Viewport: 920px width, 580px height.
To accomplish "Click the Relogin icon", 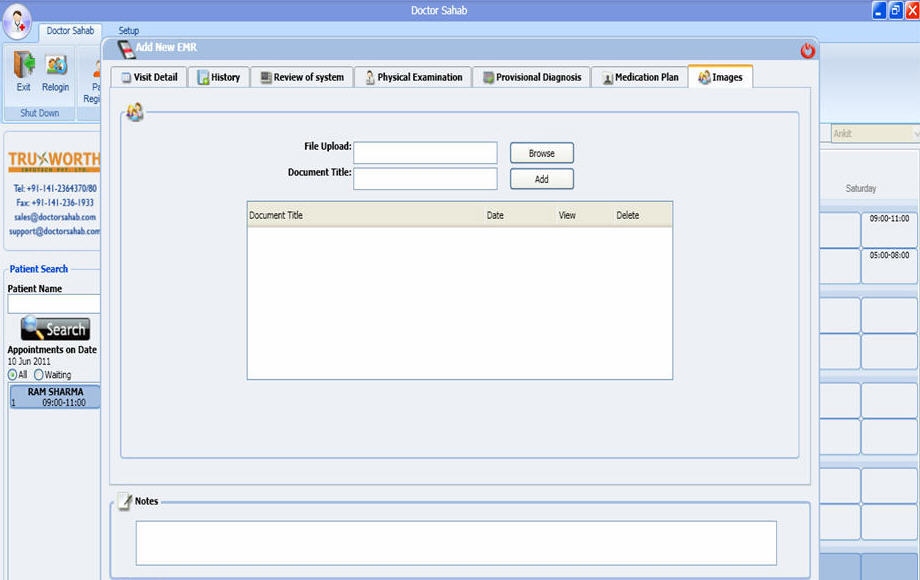I will pos(56,66).
